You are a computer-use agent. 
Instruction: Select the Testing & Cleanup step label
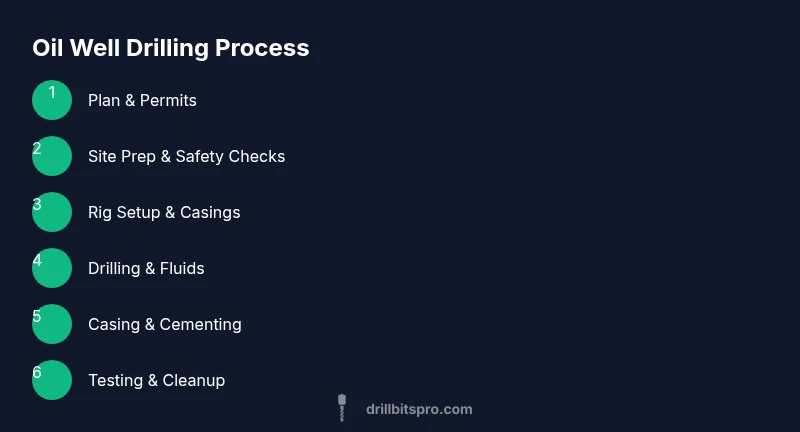(156, 380)
